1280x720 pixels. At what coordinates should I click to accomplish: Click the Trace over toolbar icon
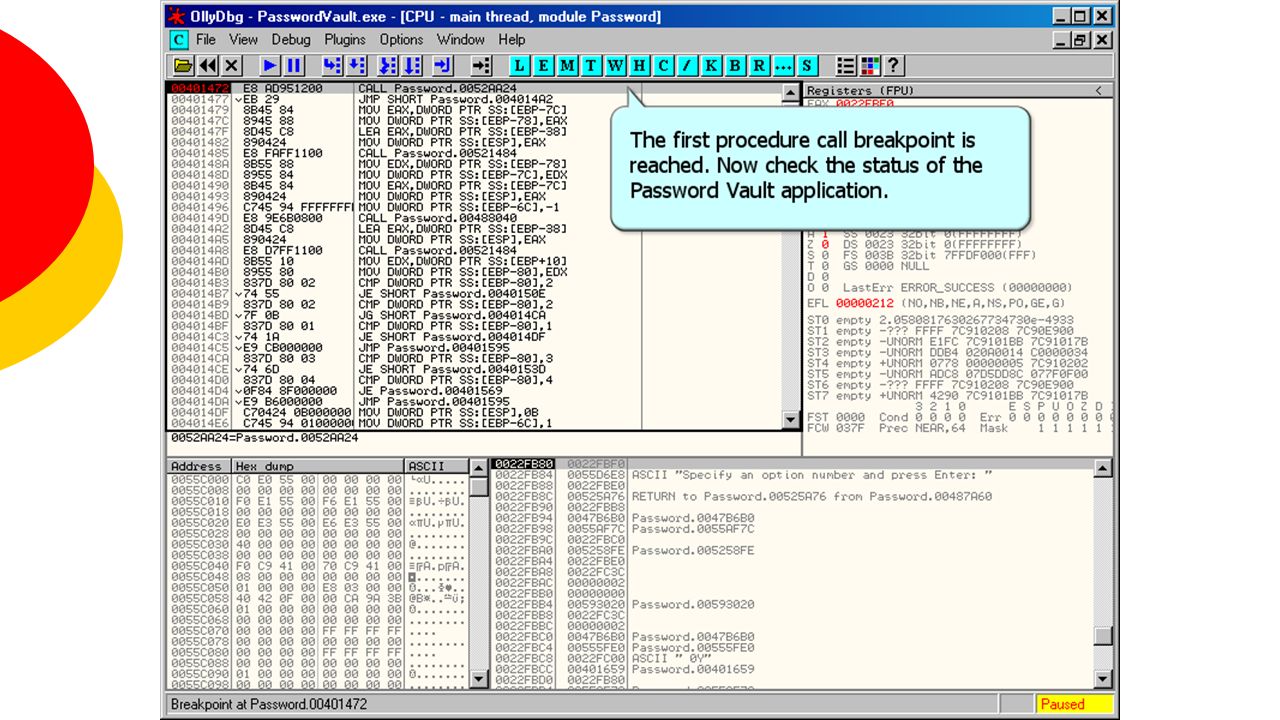coord(412,65)
